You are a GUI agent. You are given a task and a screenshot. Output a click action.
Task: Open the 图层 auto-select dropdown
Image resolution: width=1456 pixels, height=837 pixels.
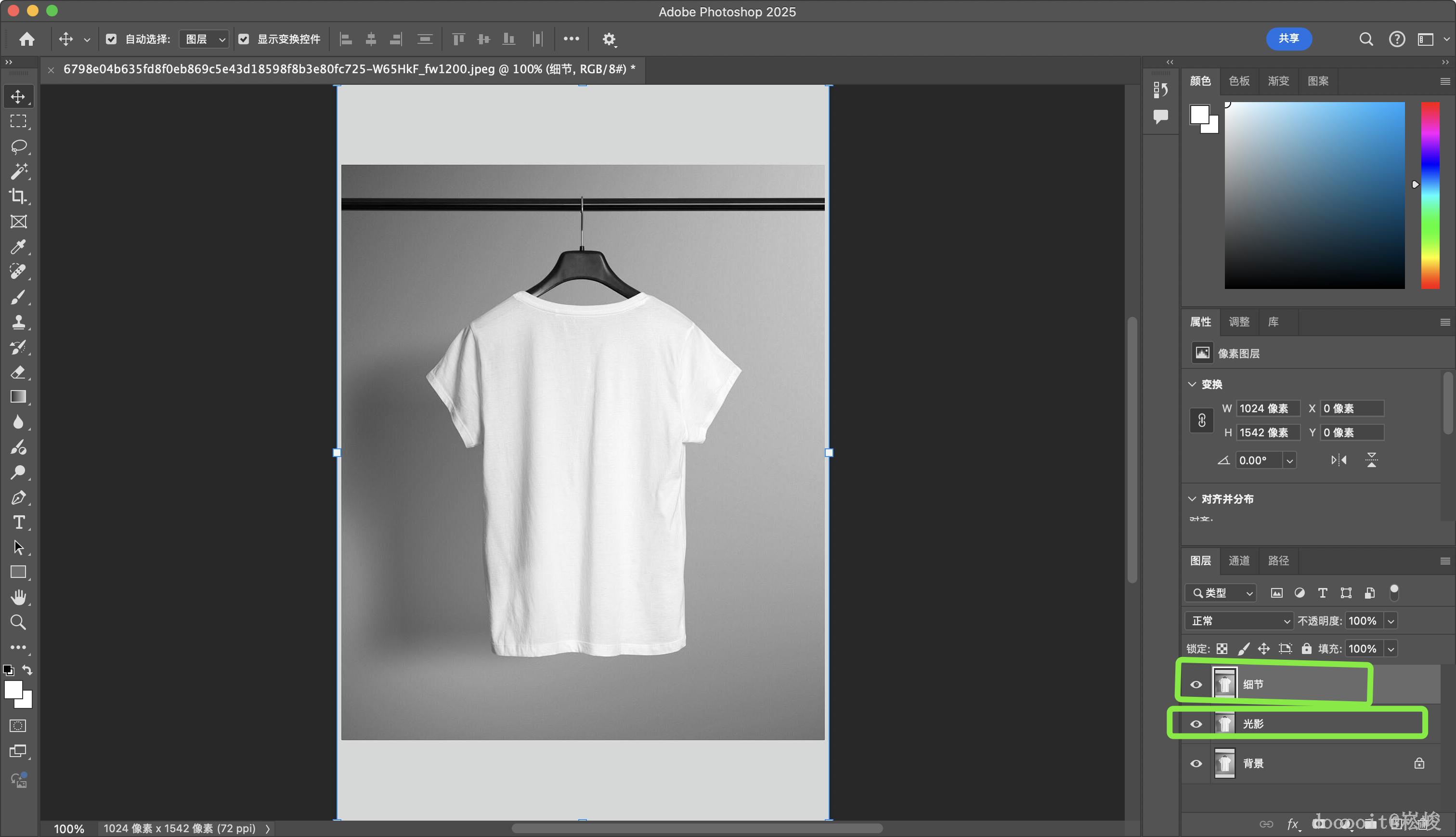point(205,39)
